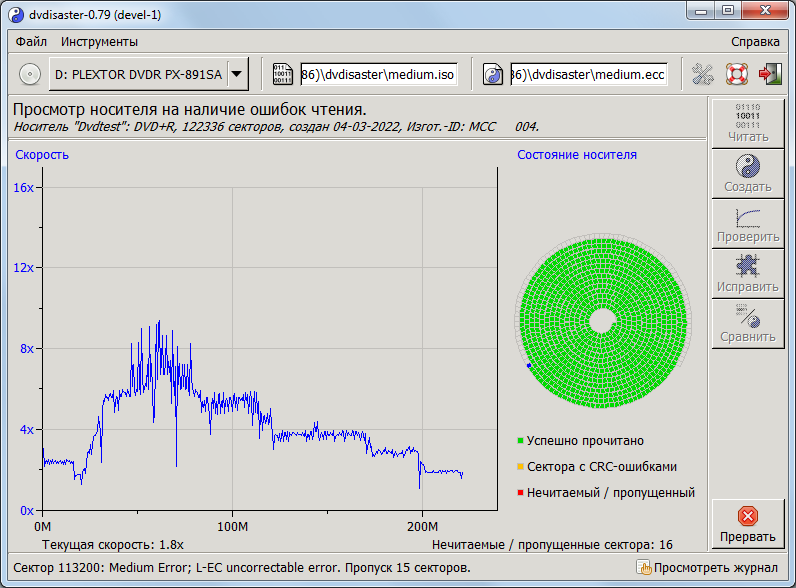
Task: Open the Справка menu
Action: point(755,42)
